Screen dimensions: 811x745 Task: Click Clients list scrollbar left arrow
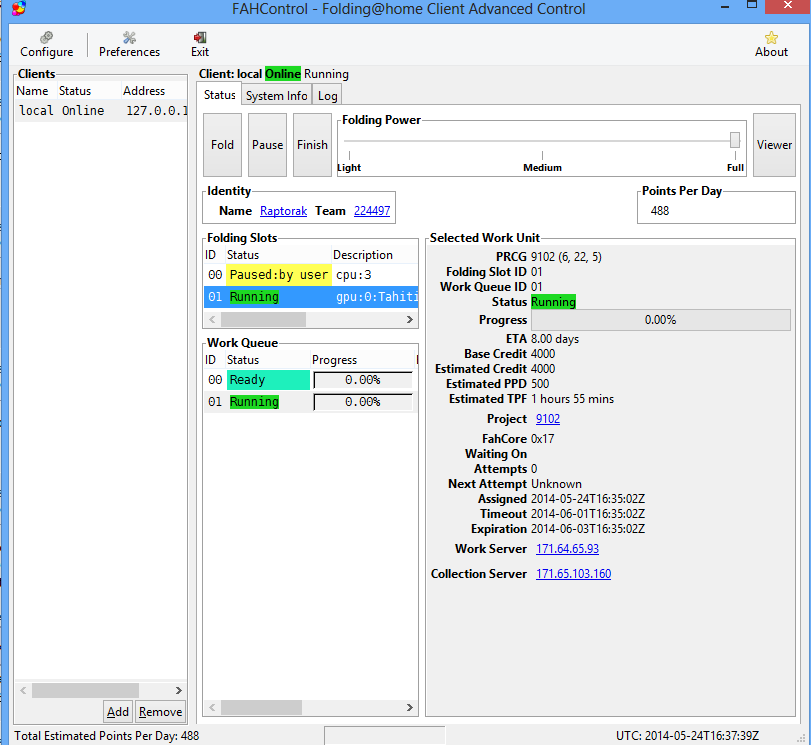pos(23,691)
